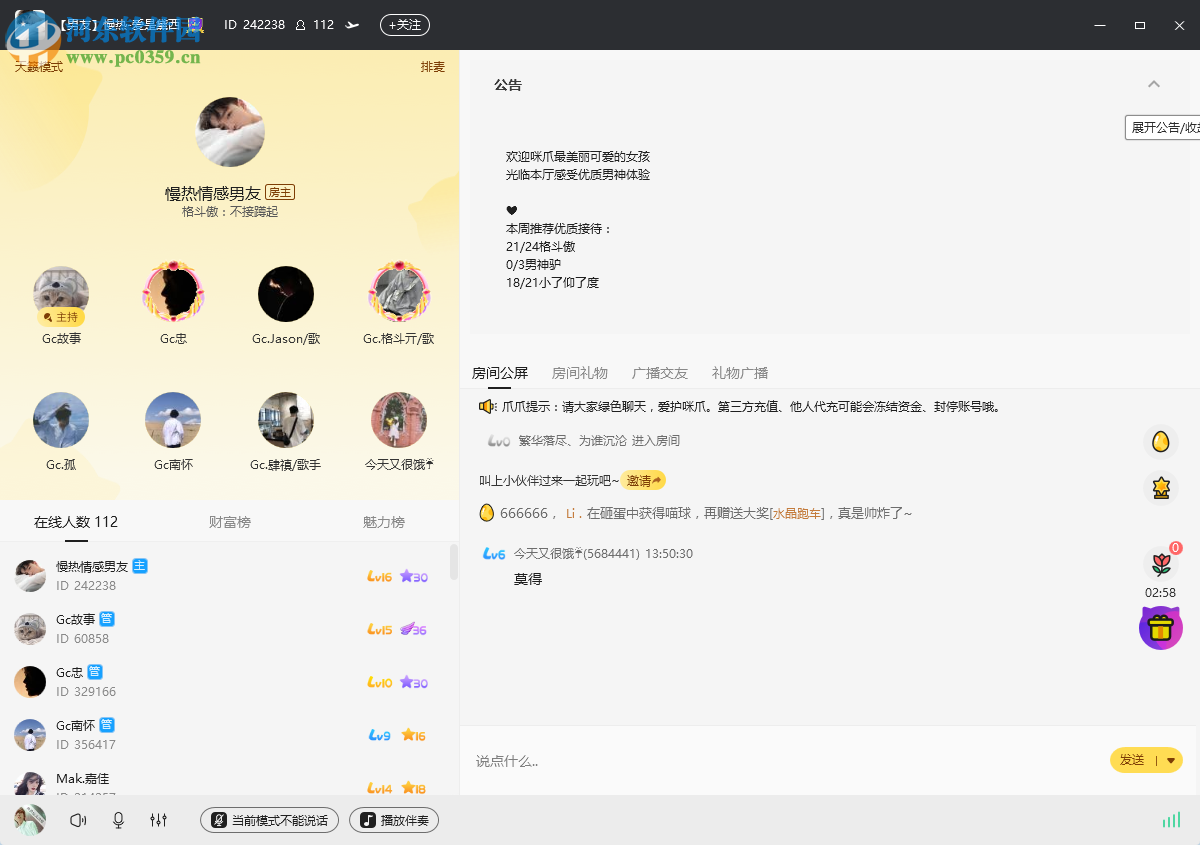Screen dimensions: 1200x845
Task: Open the golden egg smashing game
Action: [1160, 443]
